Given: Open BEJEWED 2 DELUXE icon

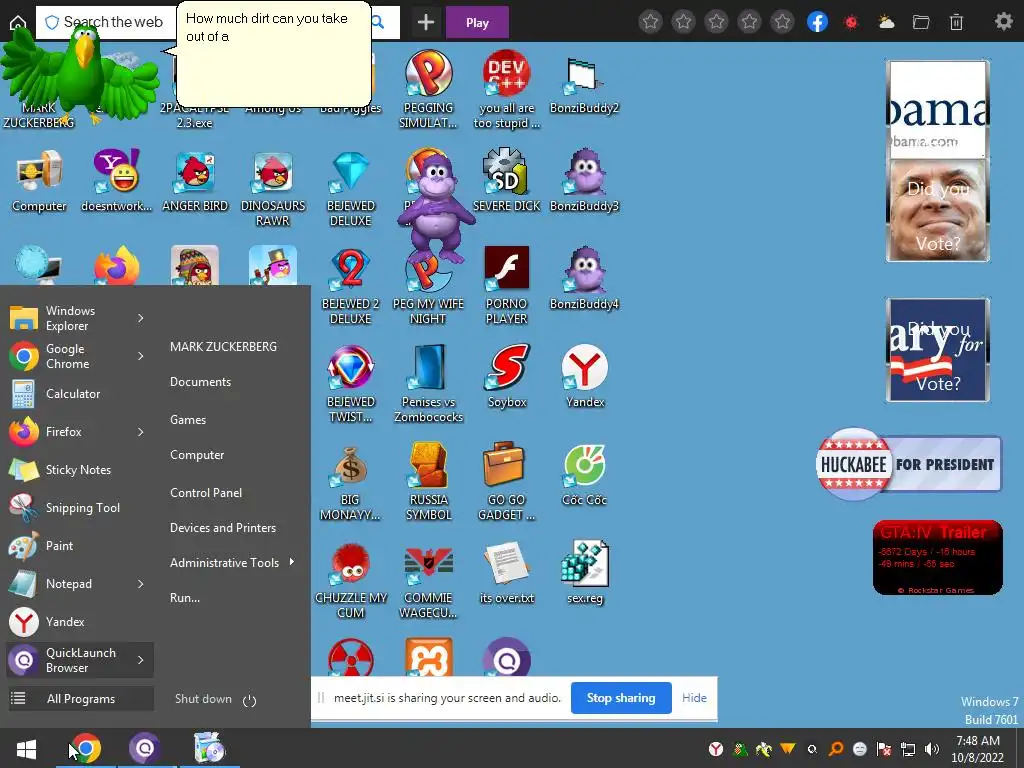Looking at the screenshot, I should (x=351, y=286).
